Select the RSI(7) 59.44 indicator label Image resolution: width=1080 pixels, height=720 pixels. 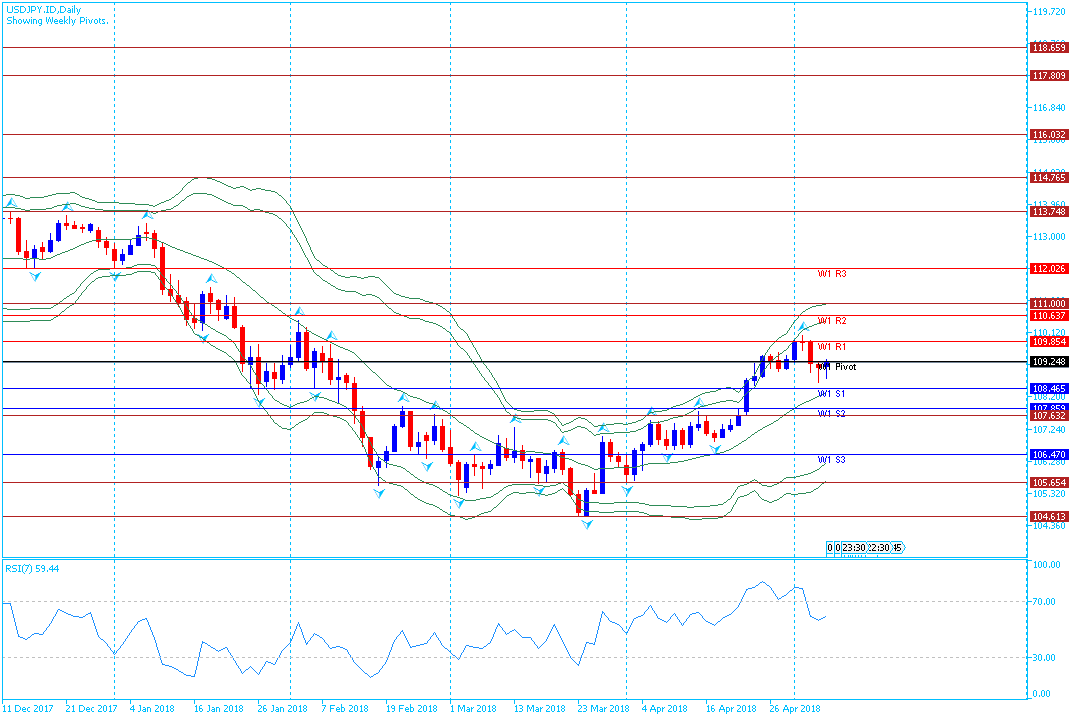[x=32, y=567]
